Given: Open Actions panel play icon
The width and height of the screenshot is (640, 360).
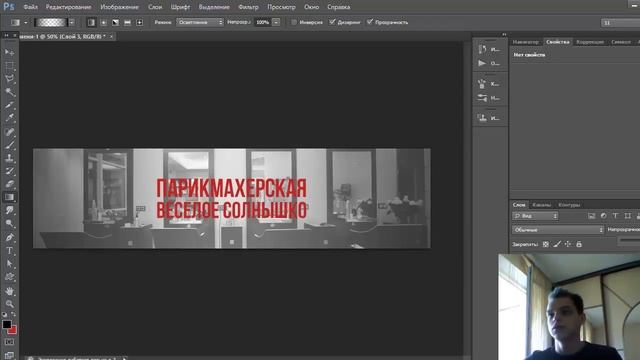Looking at the screenshot, I should [x=482, y=63].
